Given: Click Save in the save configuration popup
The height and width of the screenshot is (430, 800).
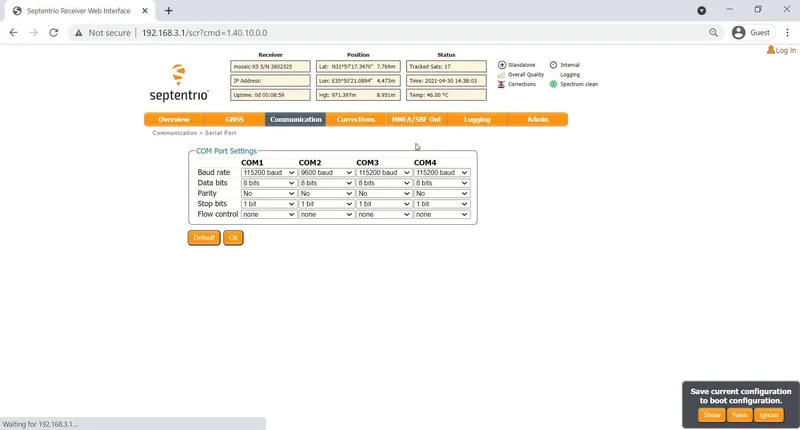Looking at the screenshot, I should pos(740,415).
